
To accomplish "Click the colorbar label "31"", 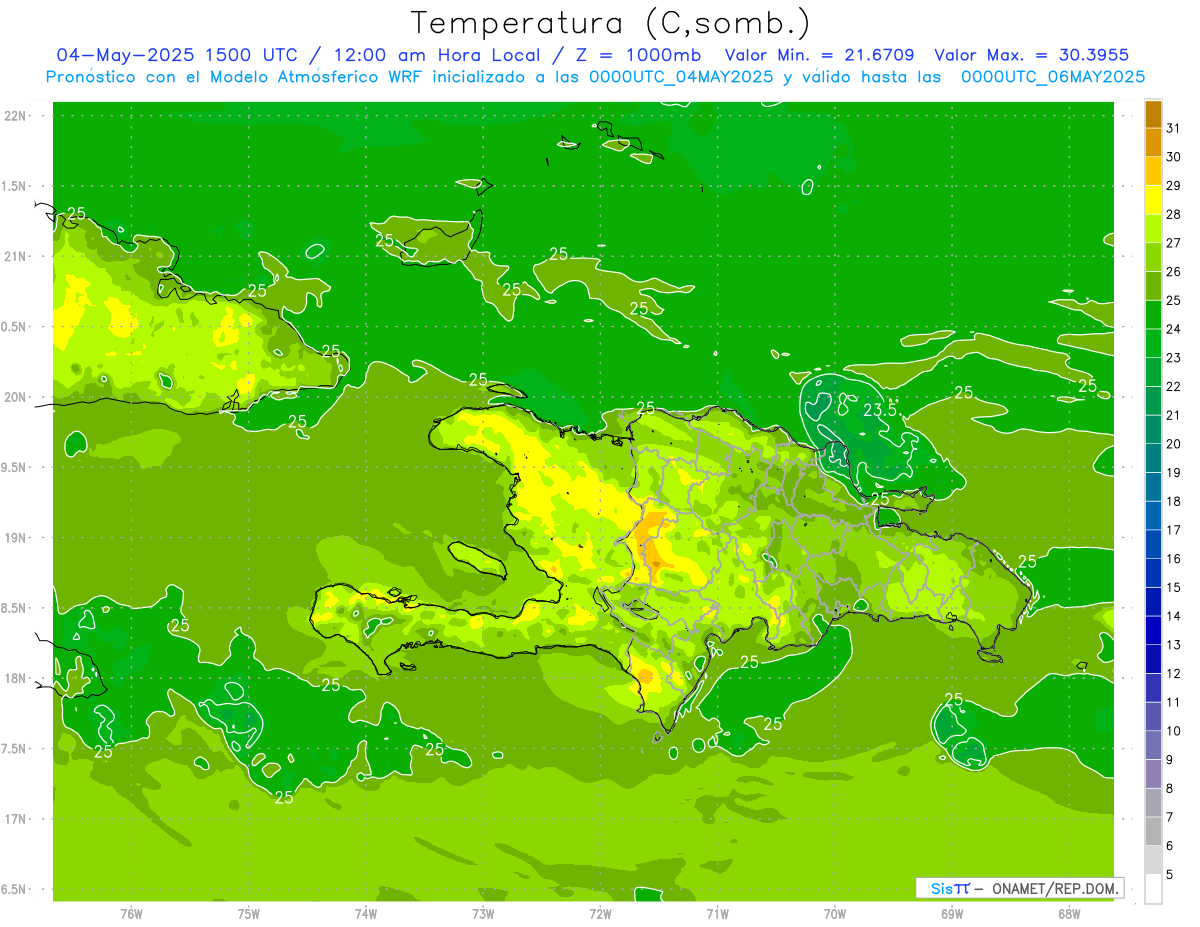I will [1174, 128].
